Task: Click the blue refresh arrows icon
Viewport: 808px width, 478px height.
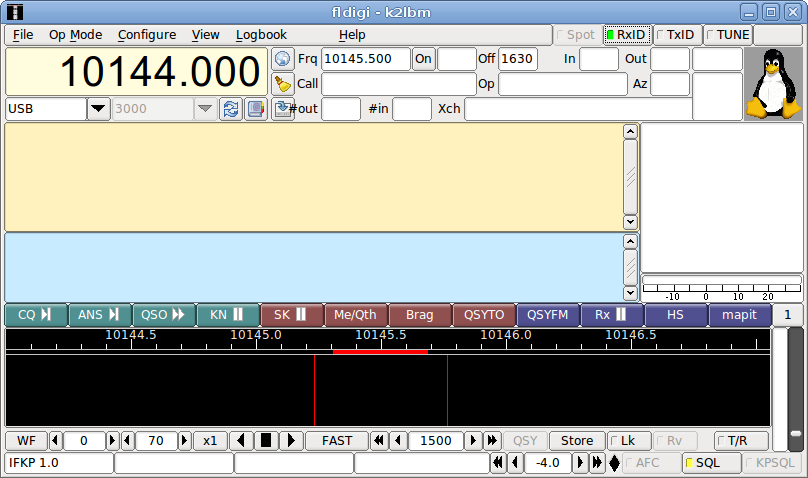Action: 231,109
